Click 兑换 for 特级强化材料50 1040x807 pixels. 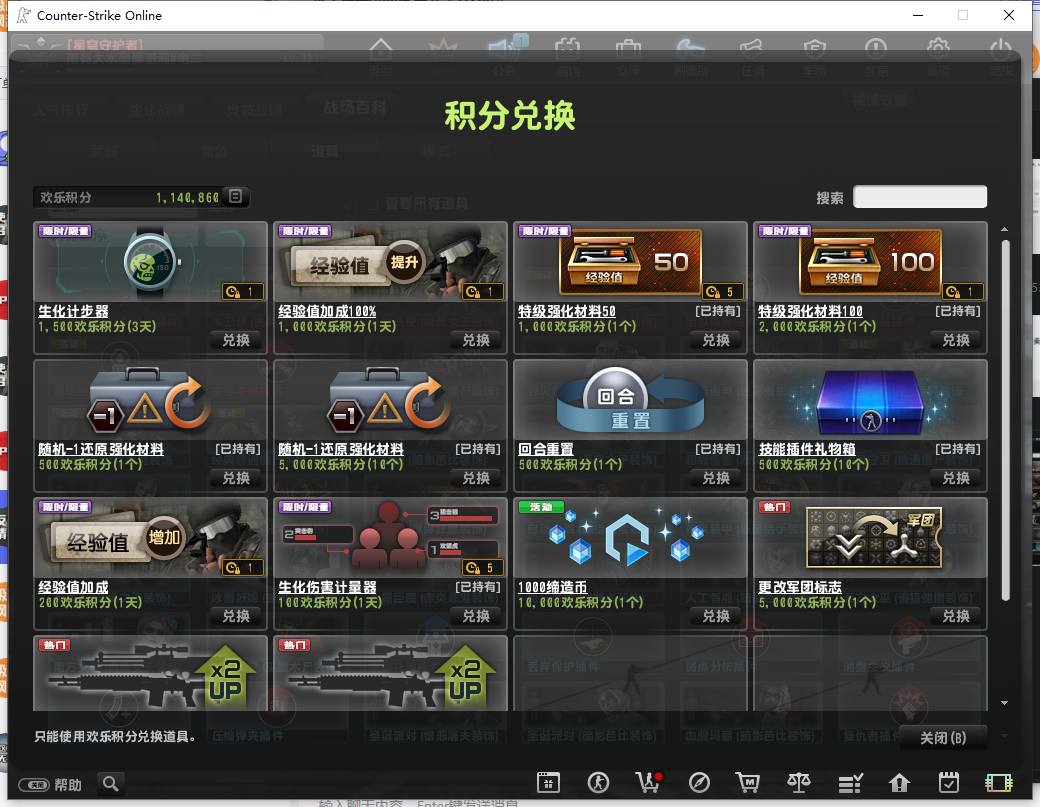click(x=716, y=340)
